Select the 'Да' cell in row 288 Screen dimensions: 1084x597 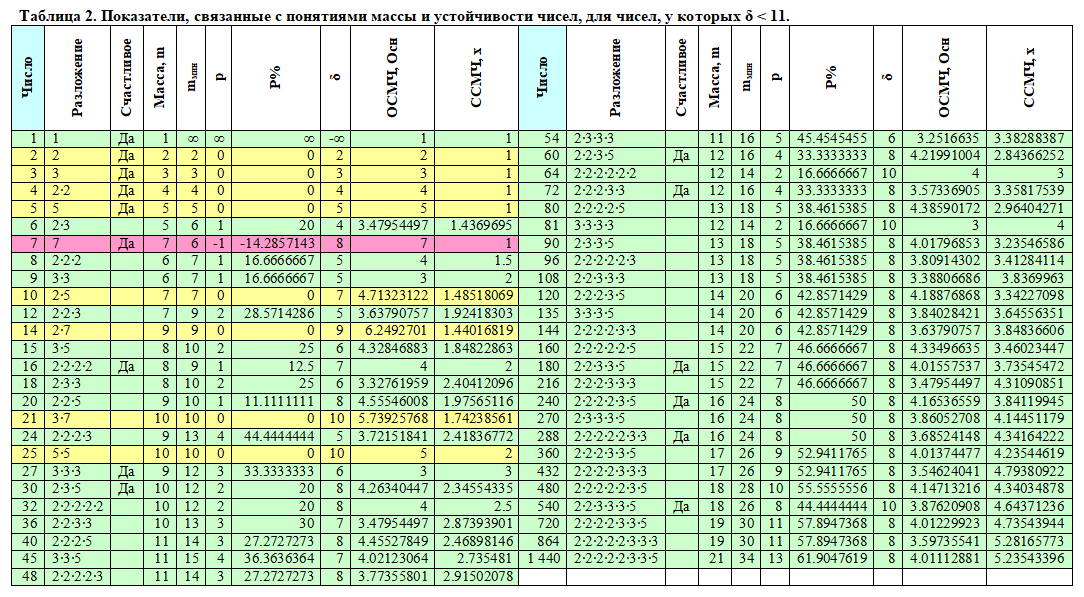(x=682, y=436)
